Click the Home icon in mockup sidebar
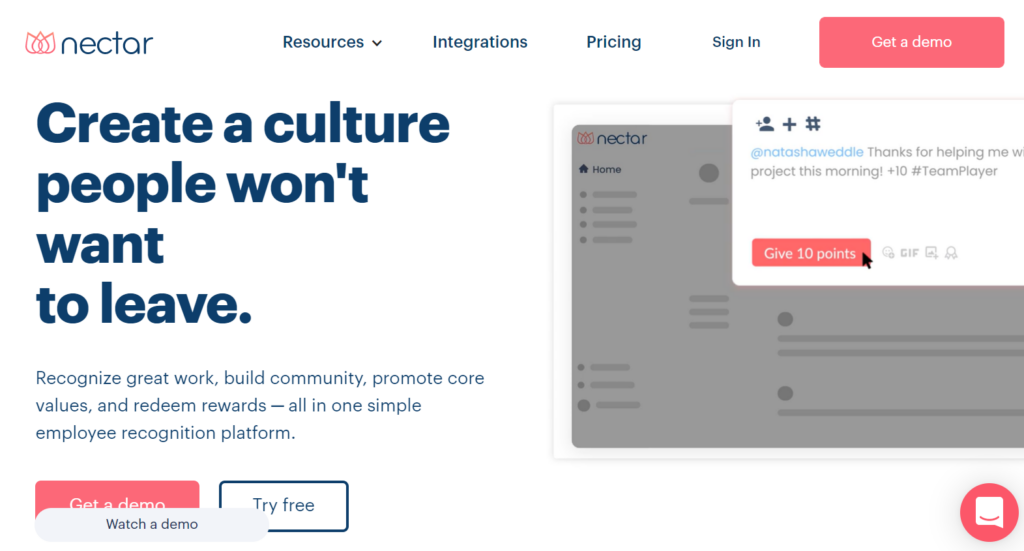This screenshot has height=551, width=1024. pos(584,169)
